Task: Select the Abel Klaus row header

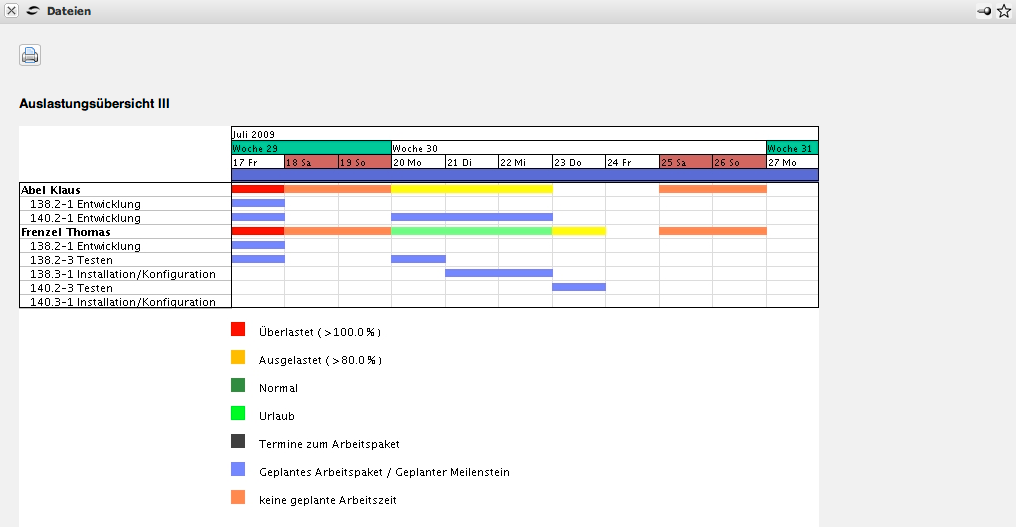Action: [x=51, y=189]
